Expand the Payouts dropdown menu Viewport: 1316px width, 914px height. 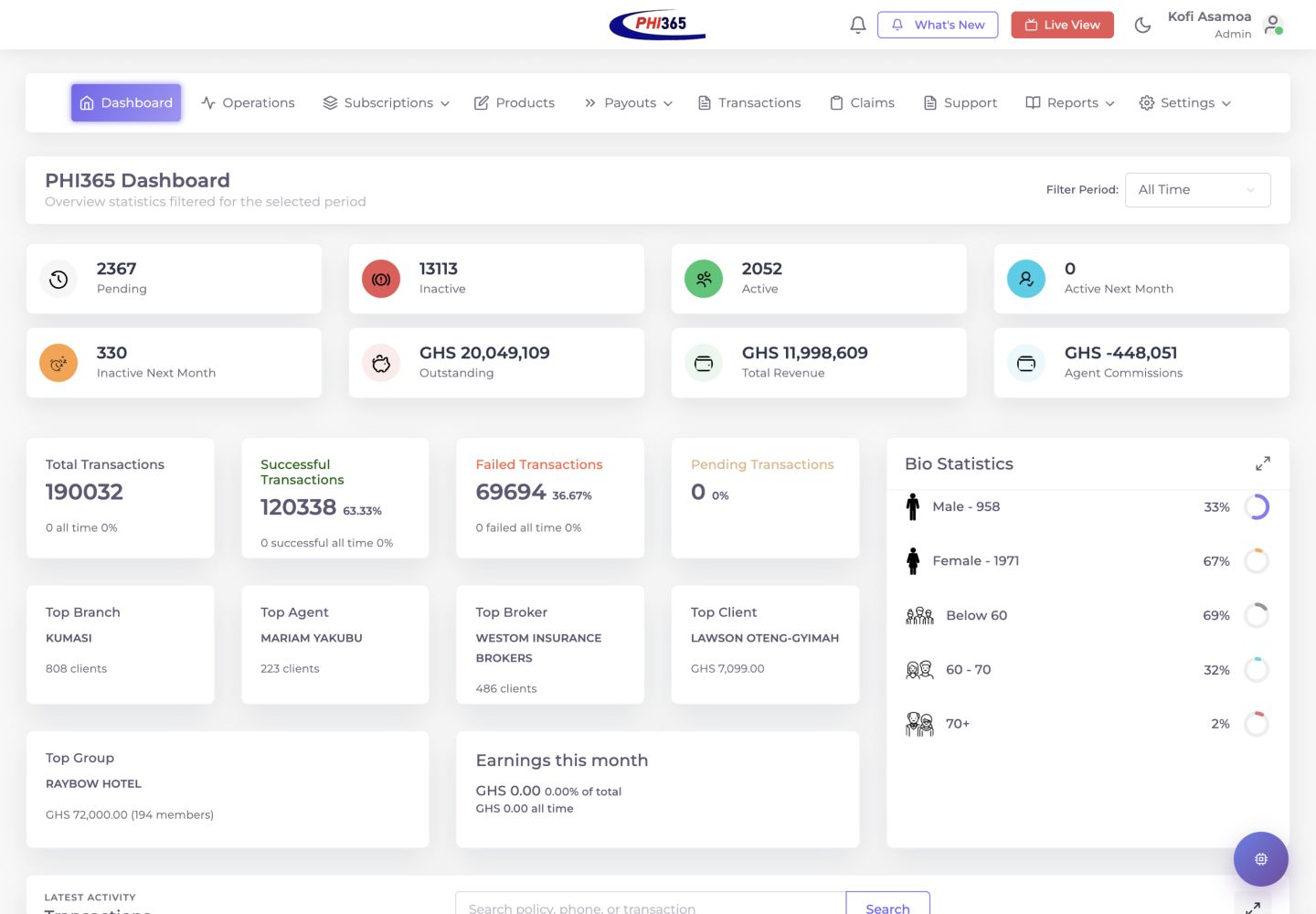coord(629,102)
